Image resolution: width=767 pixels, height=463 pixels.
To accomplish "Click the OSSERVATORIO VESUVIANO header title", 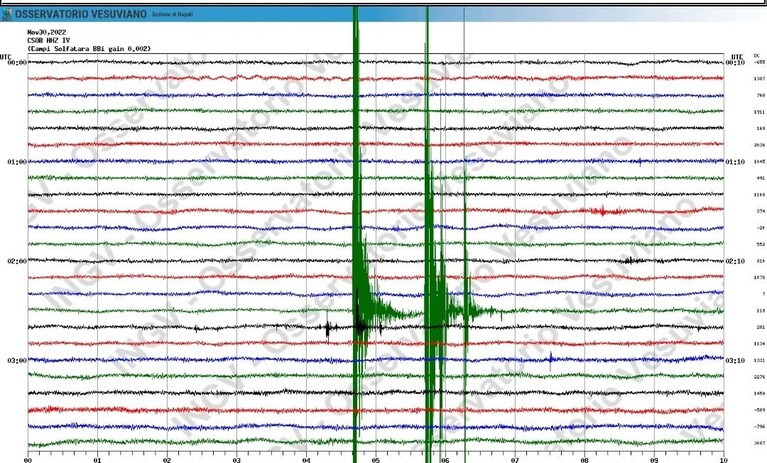I will pyautogui.click(x=81, y=14).
